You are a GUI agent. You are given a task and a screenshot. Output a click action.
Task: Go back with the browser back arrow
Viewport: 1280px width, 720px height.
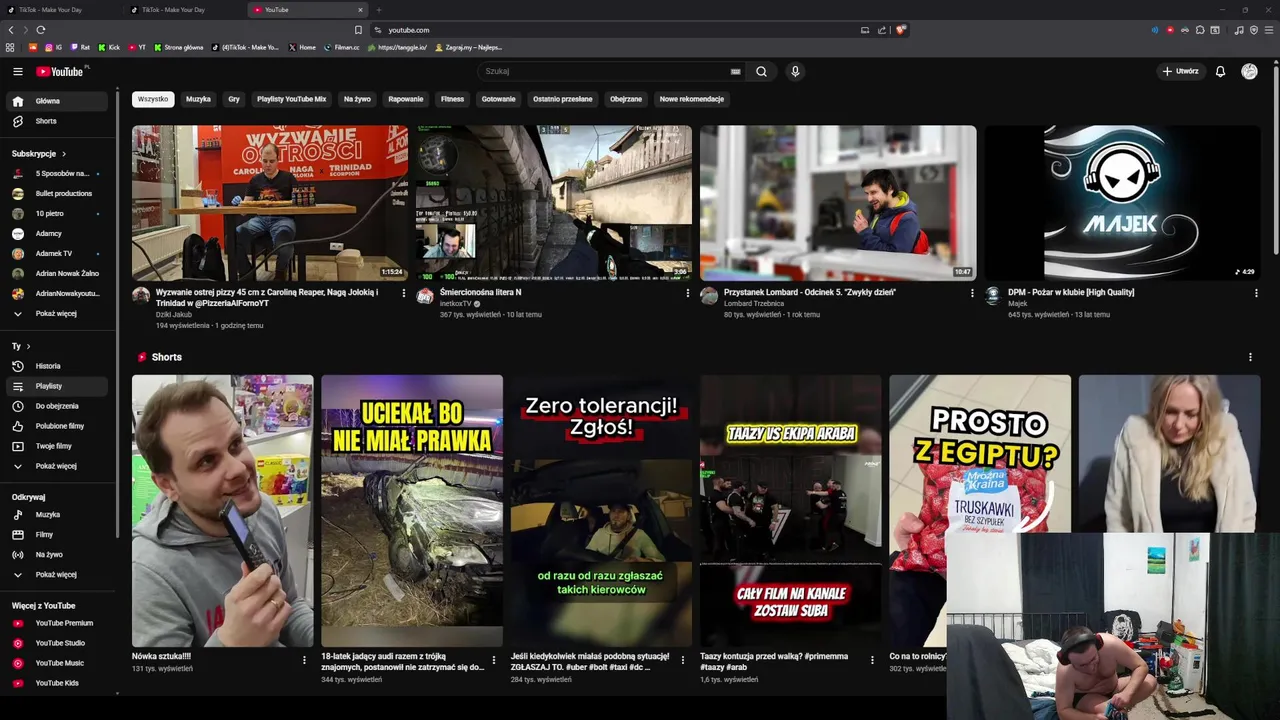click(11, 30)
